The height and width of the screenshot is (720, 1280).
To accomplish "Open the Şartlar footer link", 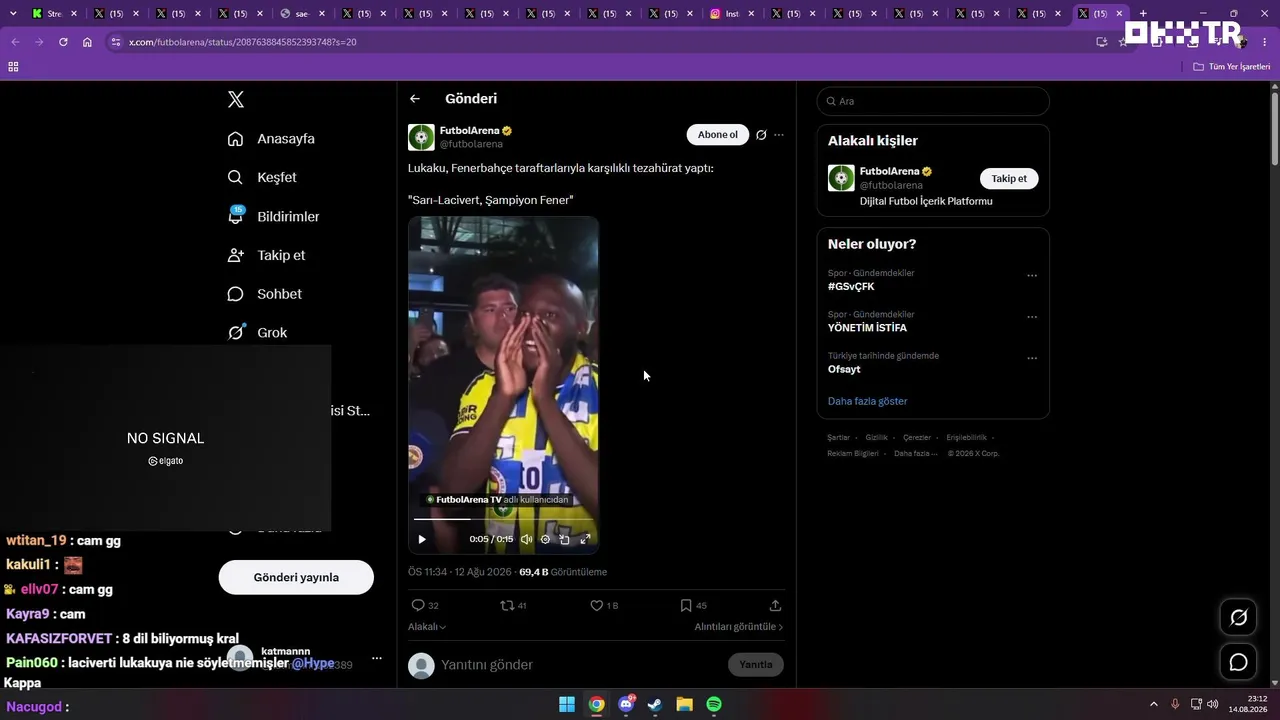I will pos(838,438).
